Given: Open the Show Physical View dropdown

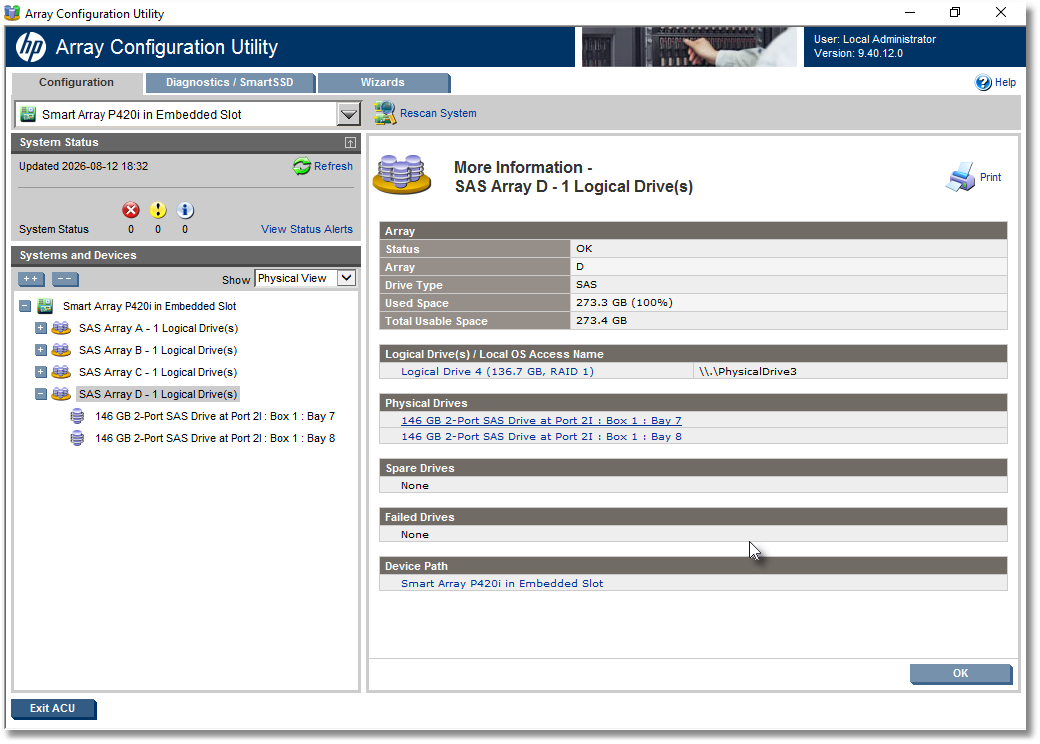Looking at the screenshot, I should 346,278.
